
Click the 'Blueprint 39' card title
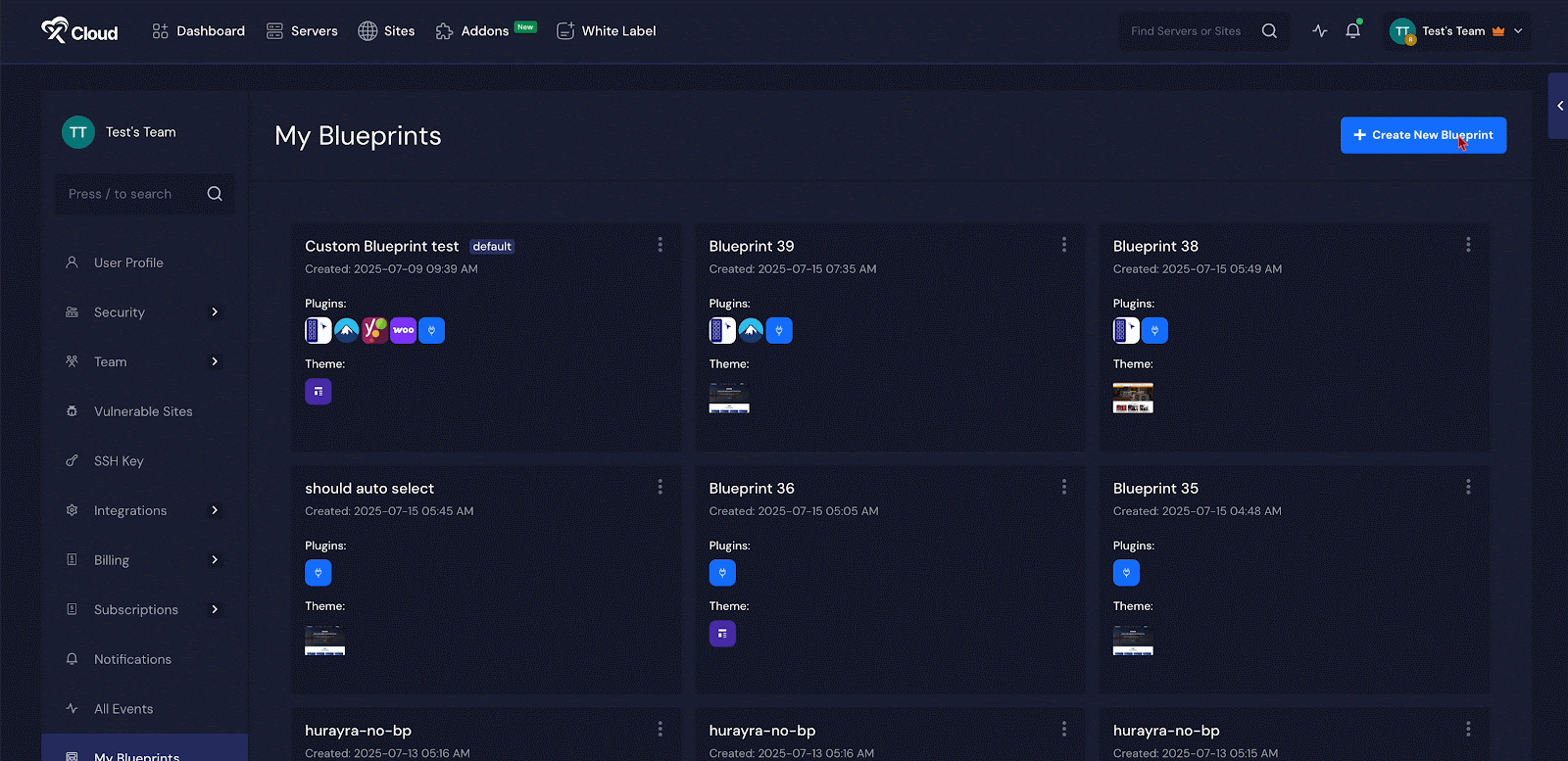click(x=752, y=246)
